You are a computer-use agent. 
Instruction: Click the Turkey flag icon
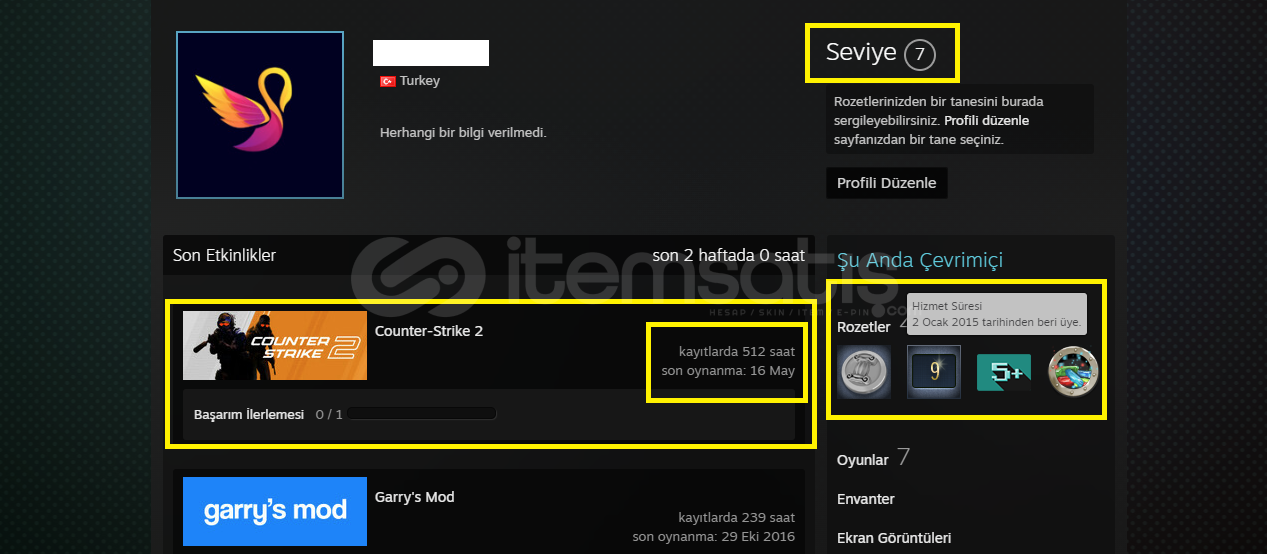pos(387,81)
